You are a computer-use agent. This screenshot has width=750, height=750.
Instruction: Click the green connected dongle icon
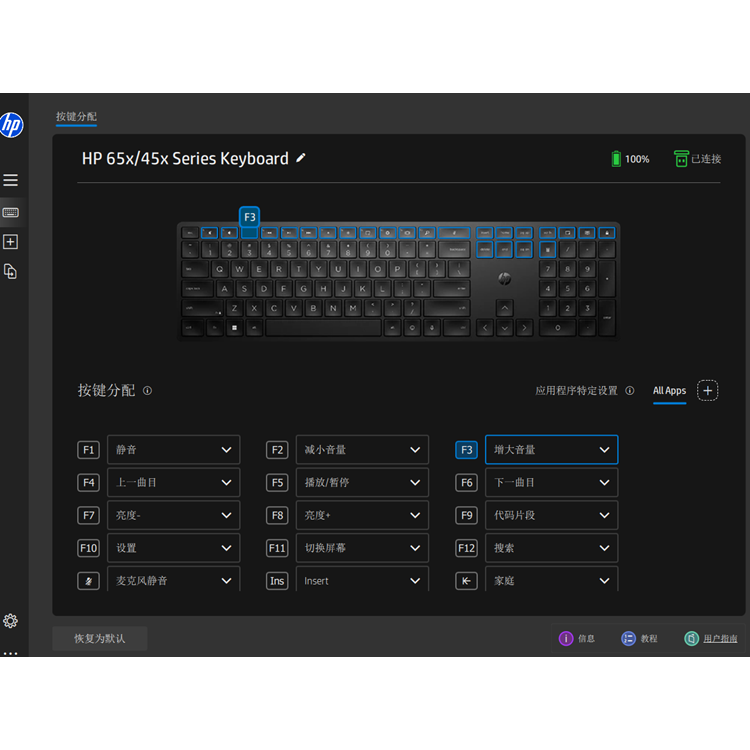(x=681, y=158)
